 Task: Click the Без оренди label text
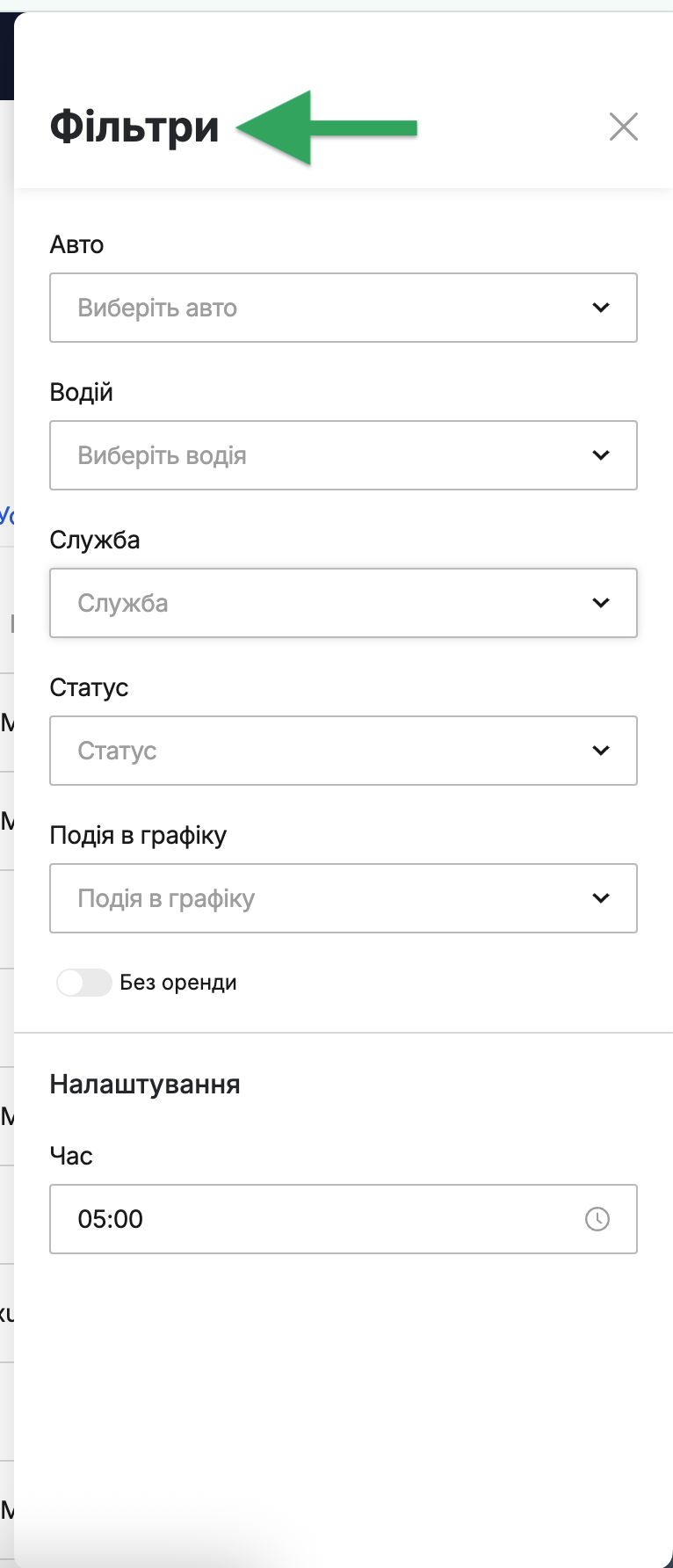click(178, 983)
